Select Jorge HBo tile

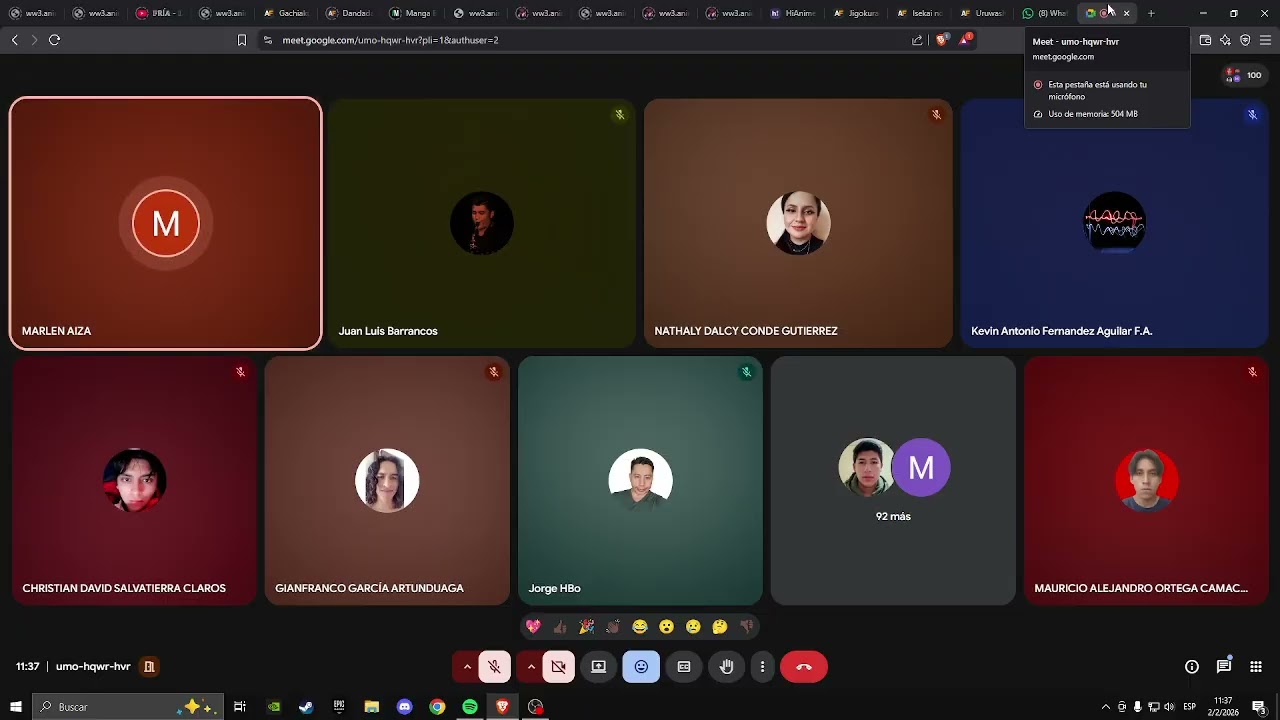click(640, 481)
